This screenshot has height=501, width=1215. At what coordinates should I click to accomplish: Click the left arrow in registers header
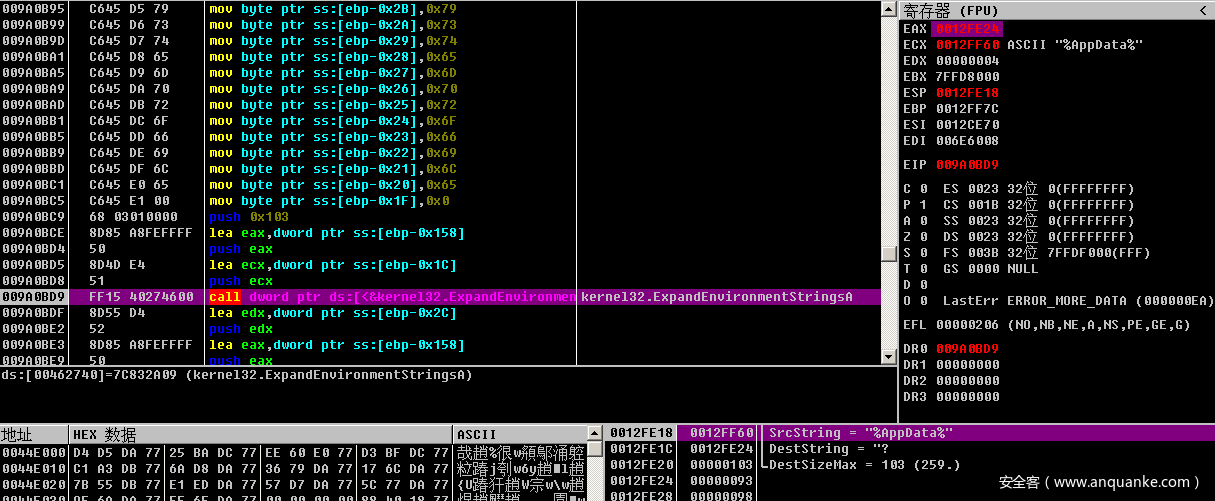1201,11
